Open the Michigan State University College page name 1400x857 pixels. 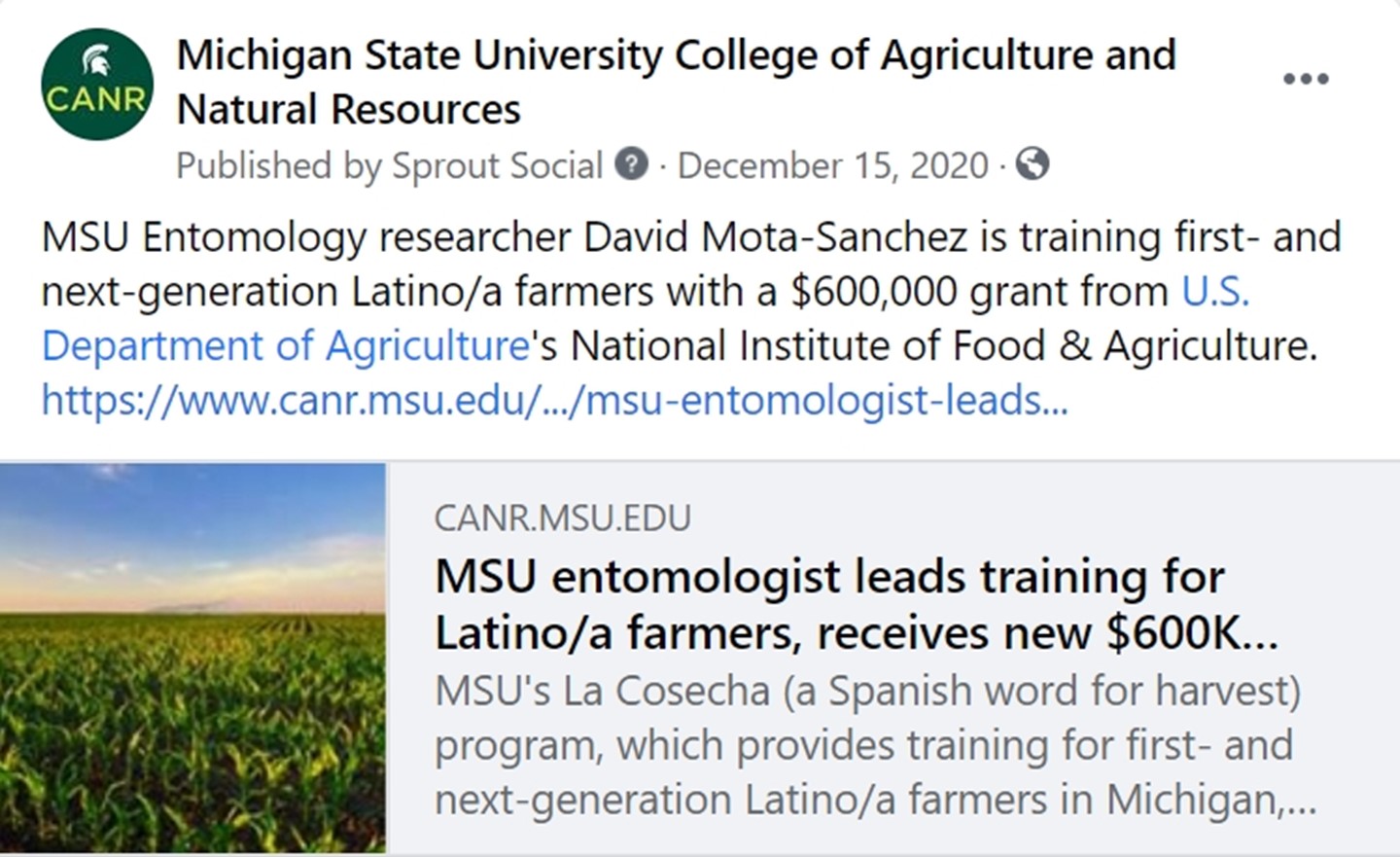[676, 55]
